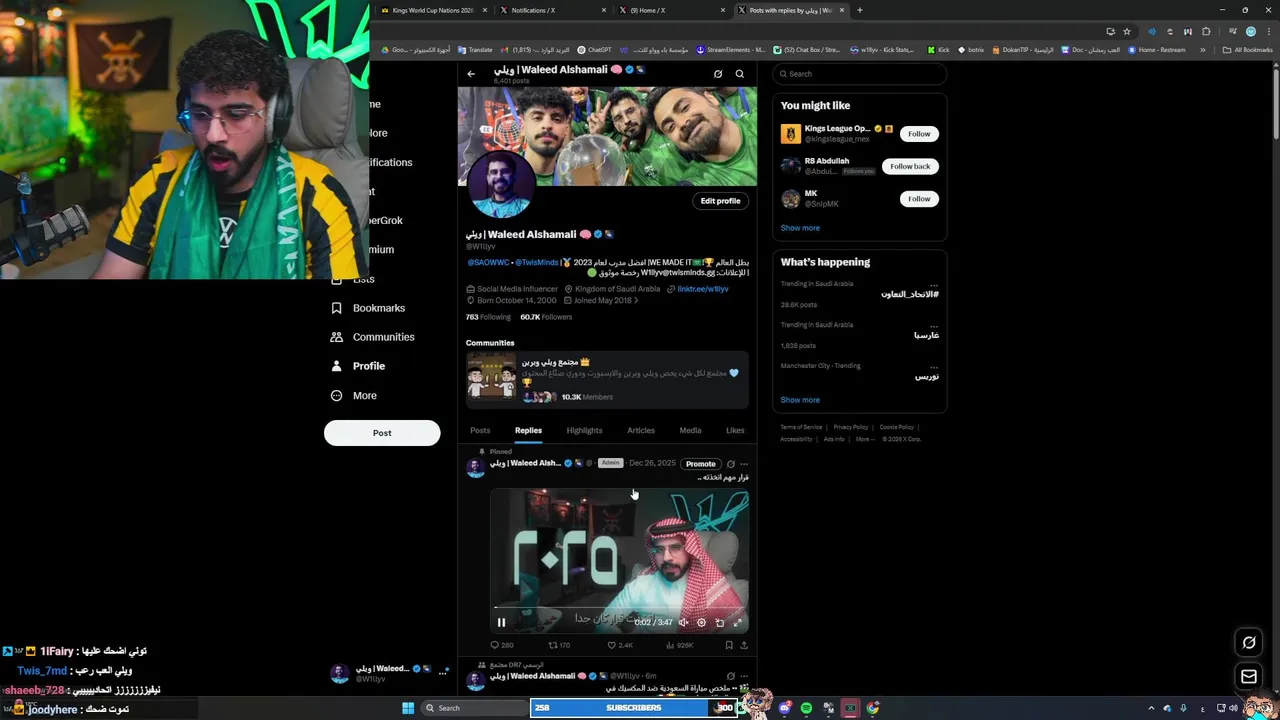Viewport: 1280px width, 720px height.
Task: Open the Bookmarks sidebar item
Action: [x=368, y=308]
